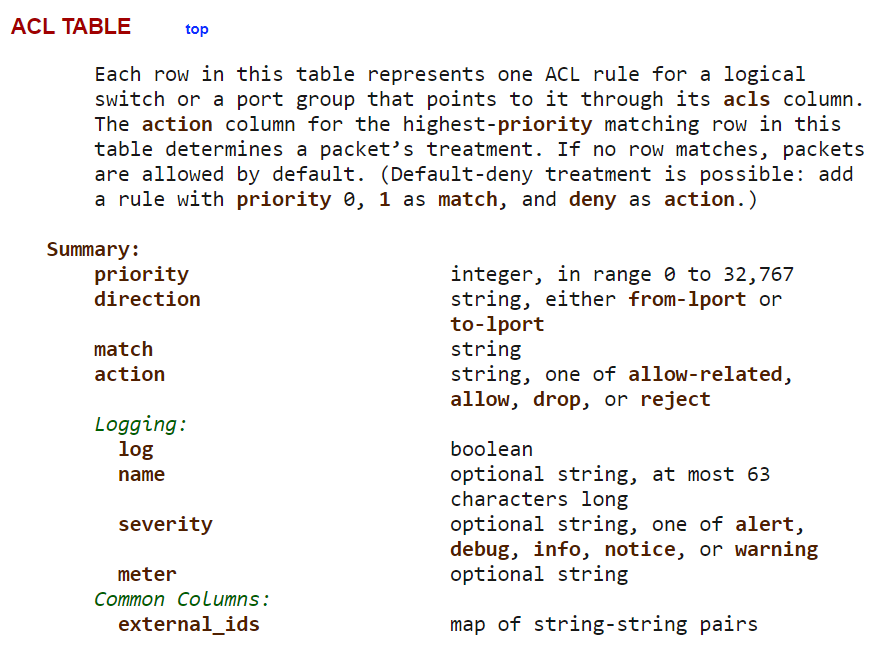
Task: Click the "from-lport" value text
Action: [x=687, y=299]
